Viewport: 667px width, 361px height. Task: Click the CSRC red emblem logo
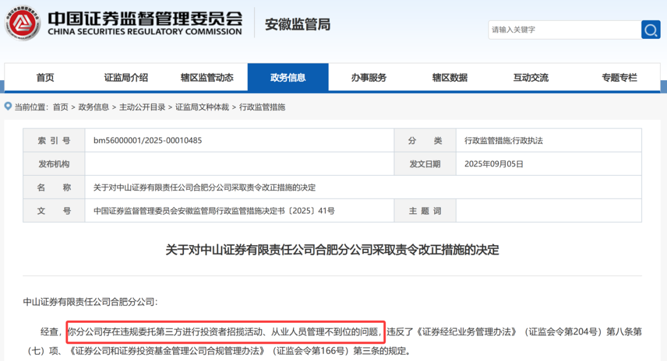pyautogui.click(x=23, y=23)
